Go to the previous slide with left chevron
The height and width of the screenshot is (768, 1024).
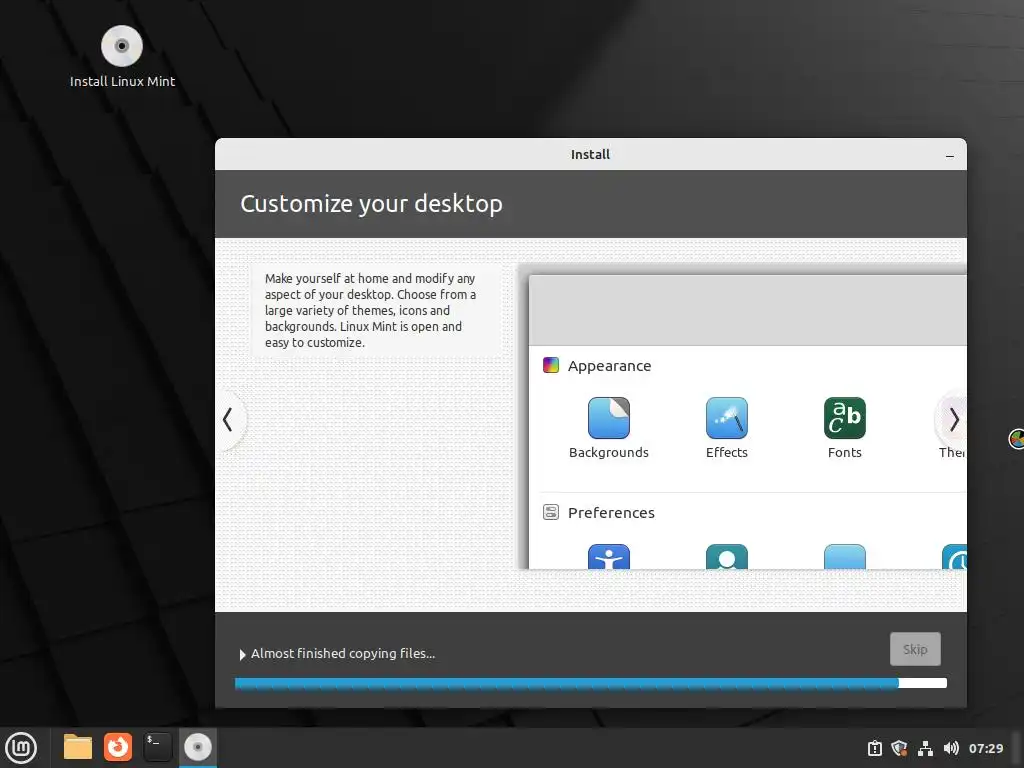point(228,419)
